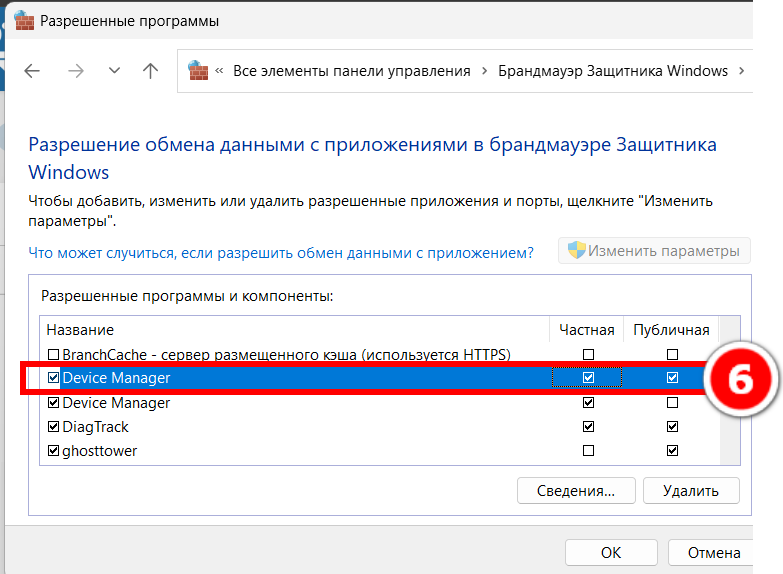This screenshot has width=783, height=574.
Task: Open the data exchange risks help link
Action: tap(281, 253)
